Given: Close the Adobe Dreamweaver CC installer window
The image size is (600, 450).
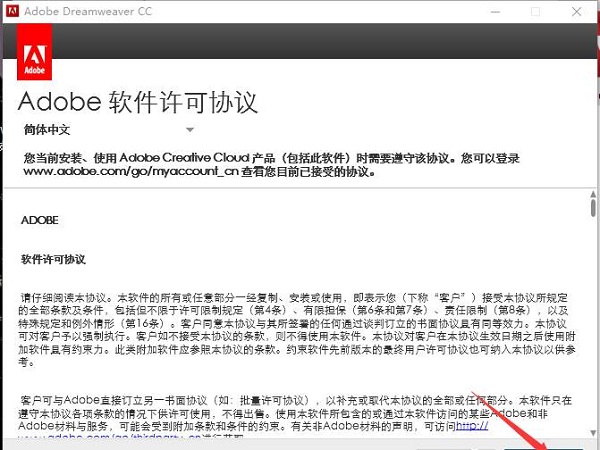Looking at the screenshot, I should click(577, 11).
